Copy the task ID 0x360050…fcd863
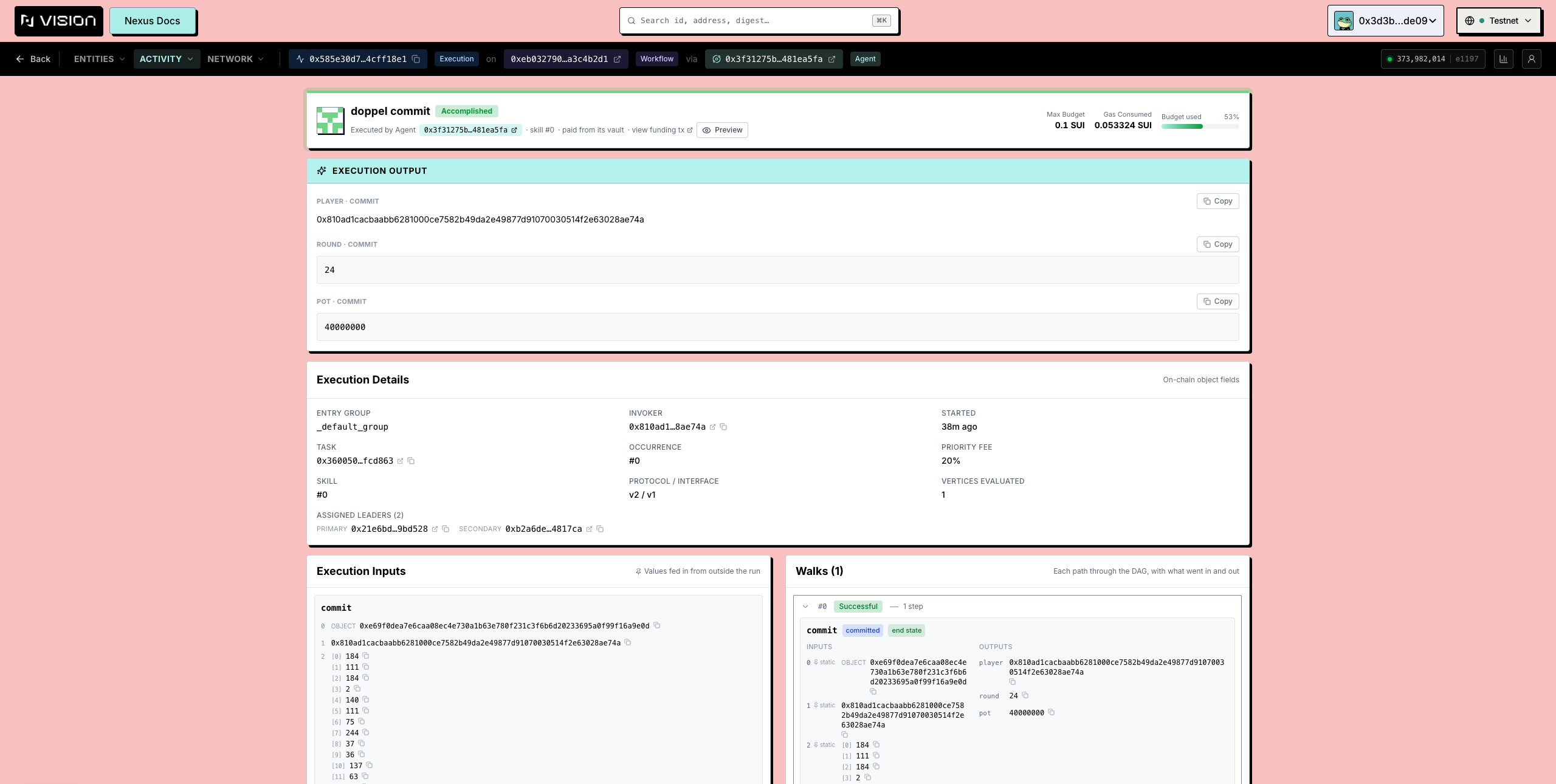The image size is (1556, 784). [x=411, y=461]
